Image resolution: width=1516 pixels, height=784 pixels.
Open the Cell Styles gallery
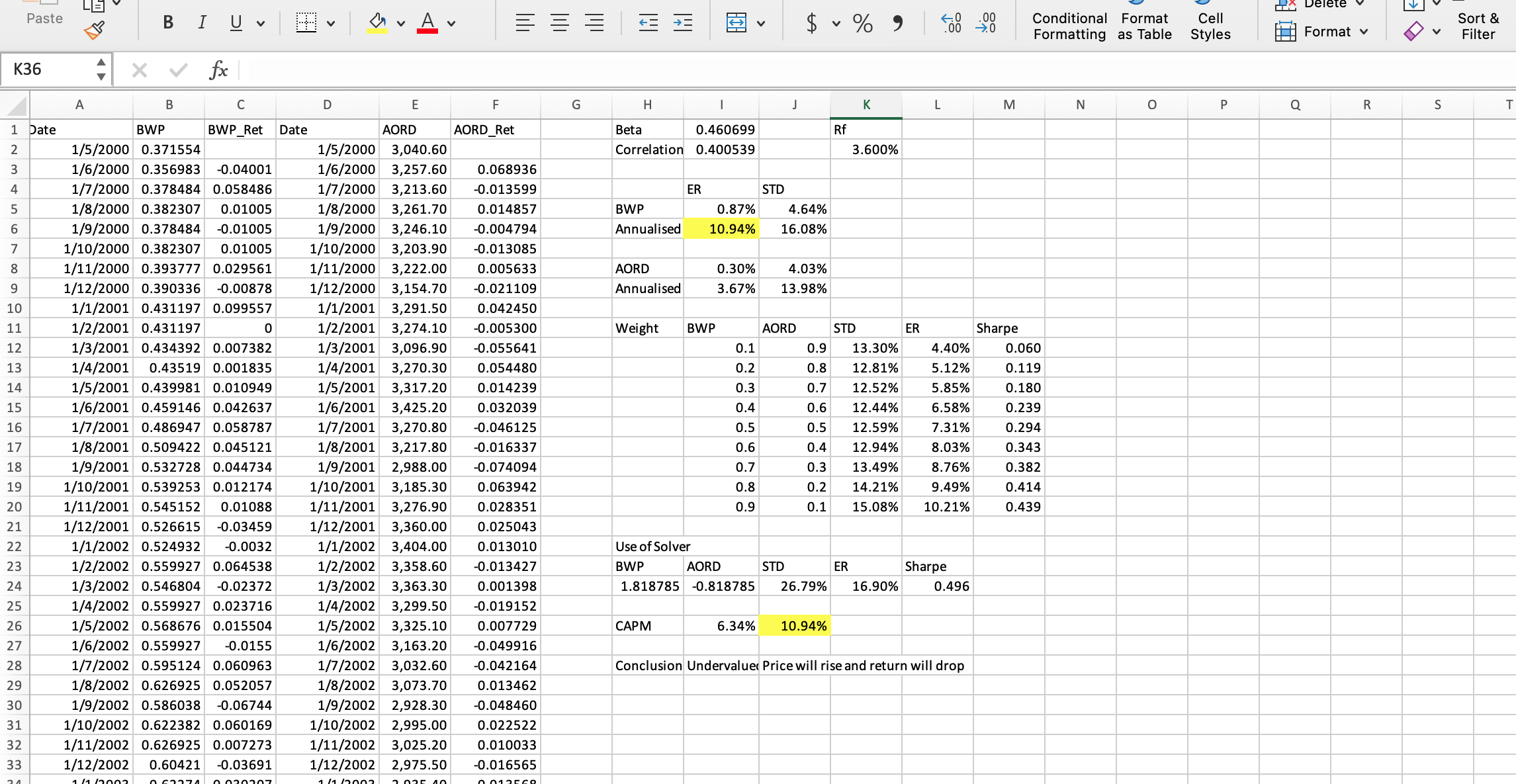(x=1210, y=26)
